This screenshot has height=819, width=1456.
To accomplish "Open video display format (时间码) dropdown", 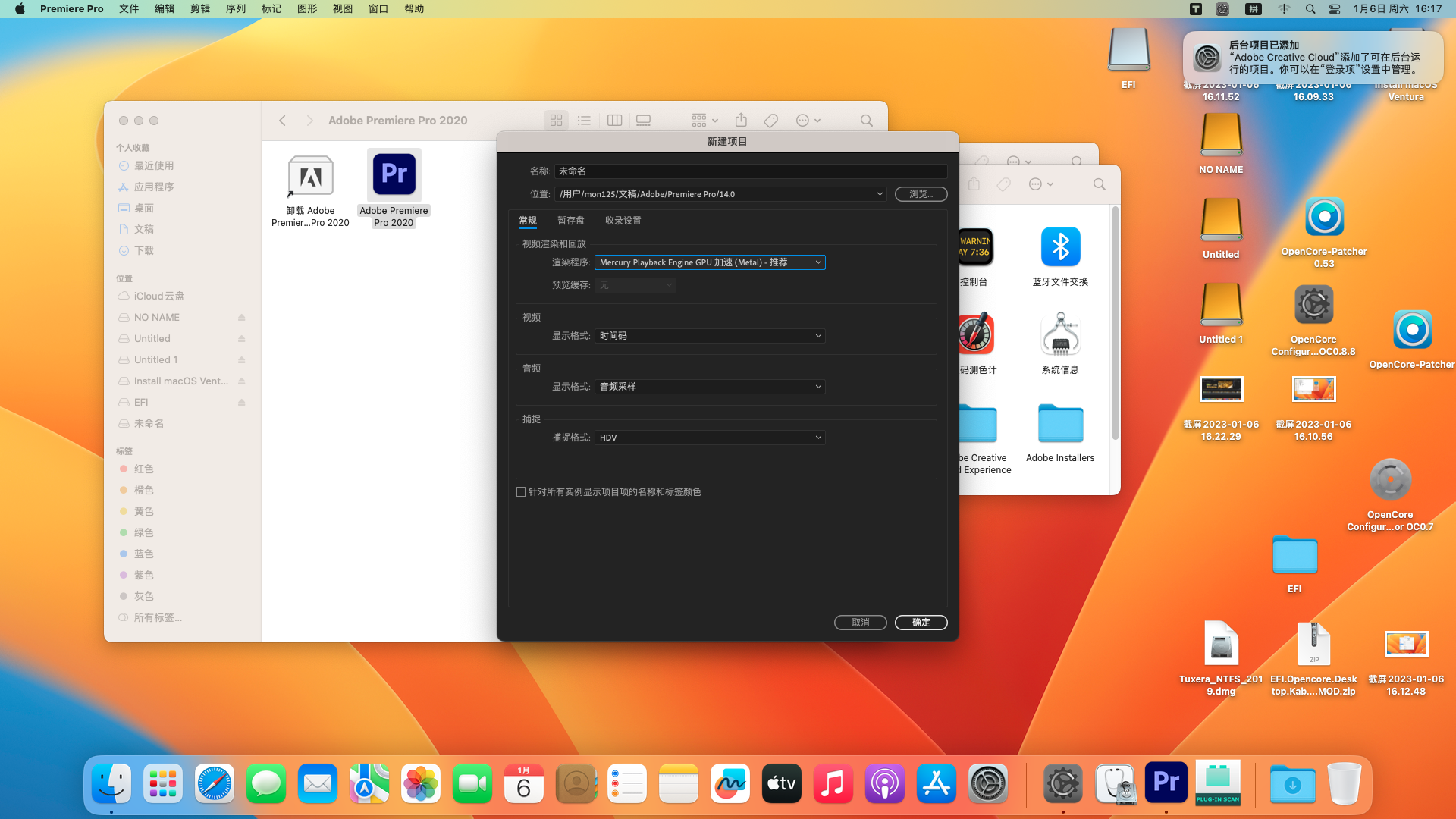I will (x=710, y=336).
